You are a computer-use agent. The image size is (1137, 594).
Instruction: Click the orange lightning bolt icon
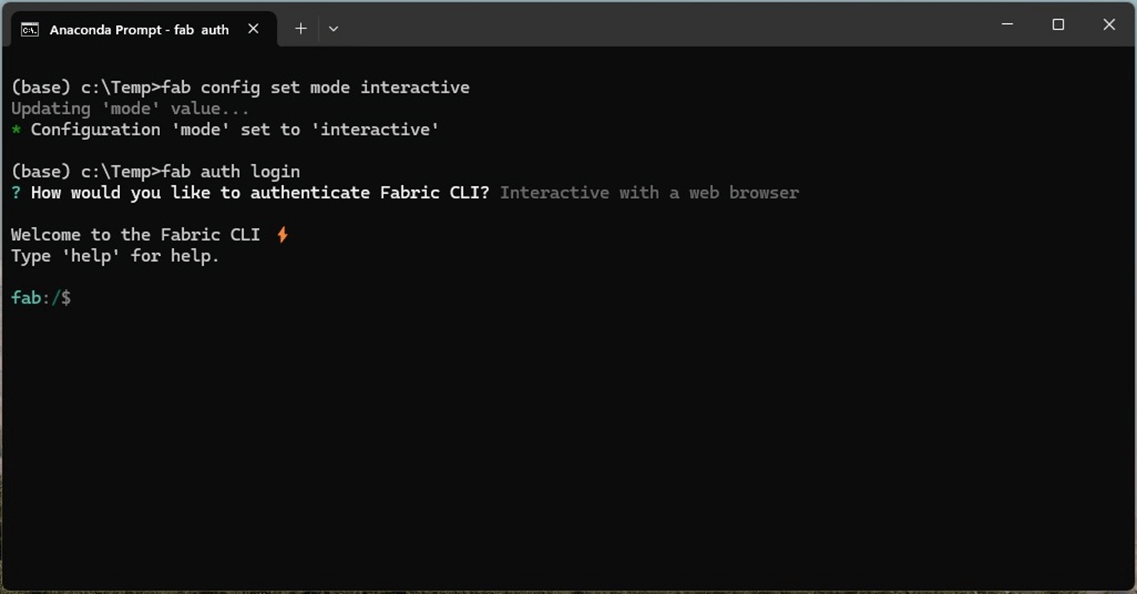click(283, 234)
